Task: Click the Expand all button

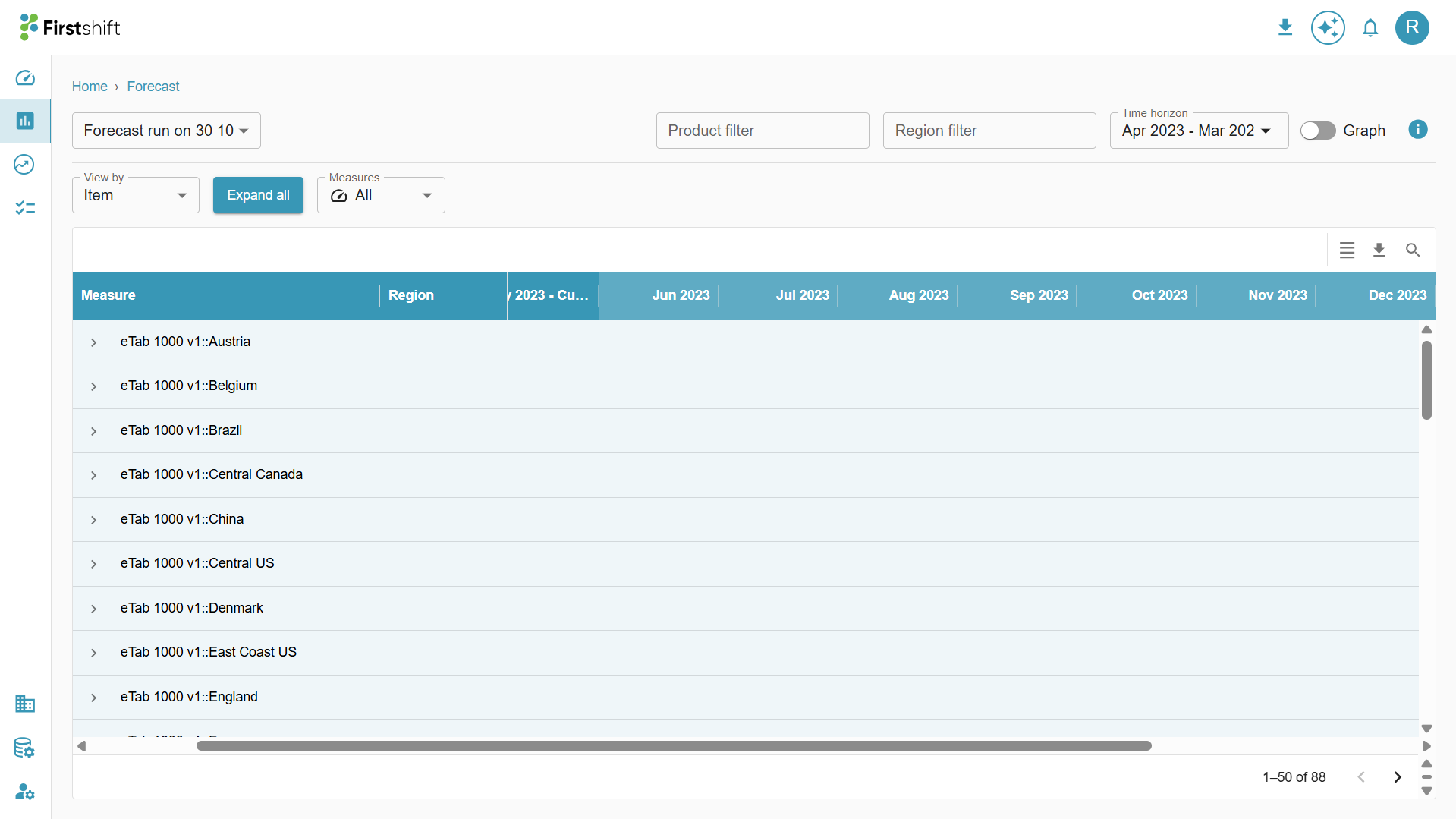Action: point(258,195)
